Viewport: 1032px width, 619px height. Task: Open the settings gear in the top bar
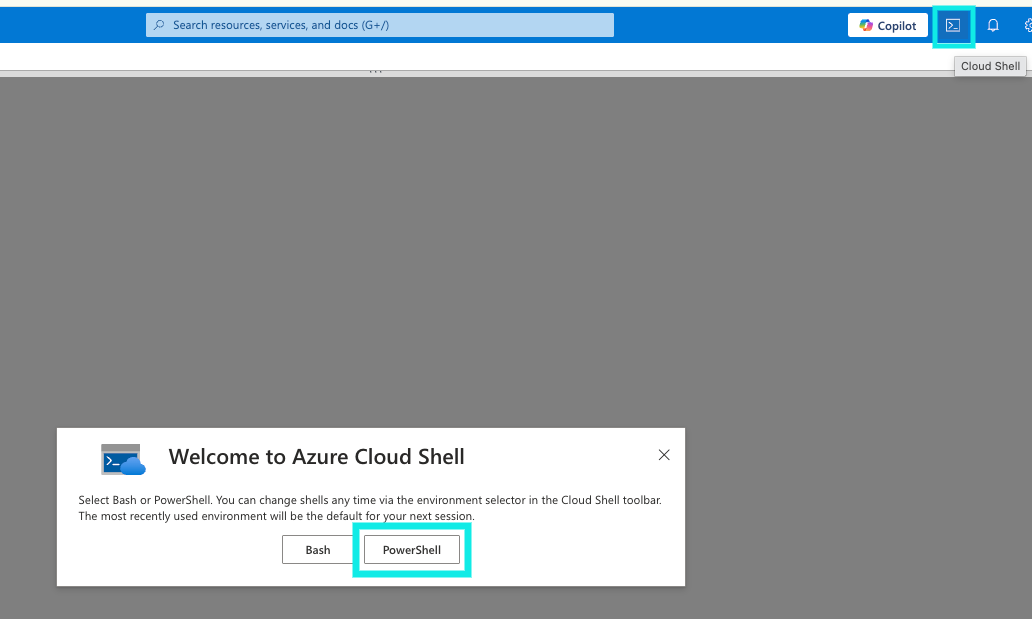(x=1027, y=26)
